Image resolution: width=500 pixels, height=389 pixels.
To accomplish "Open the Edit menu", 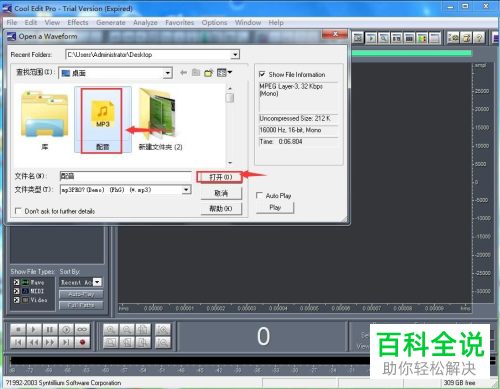I will (x=31, y=23).
